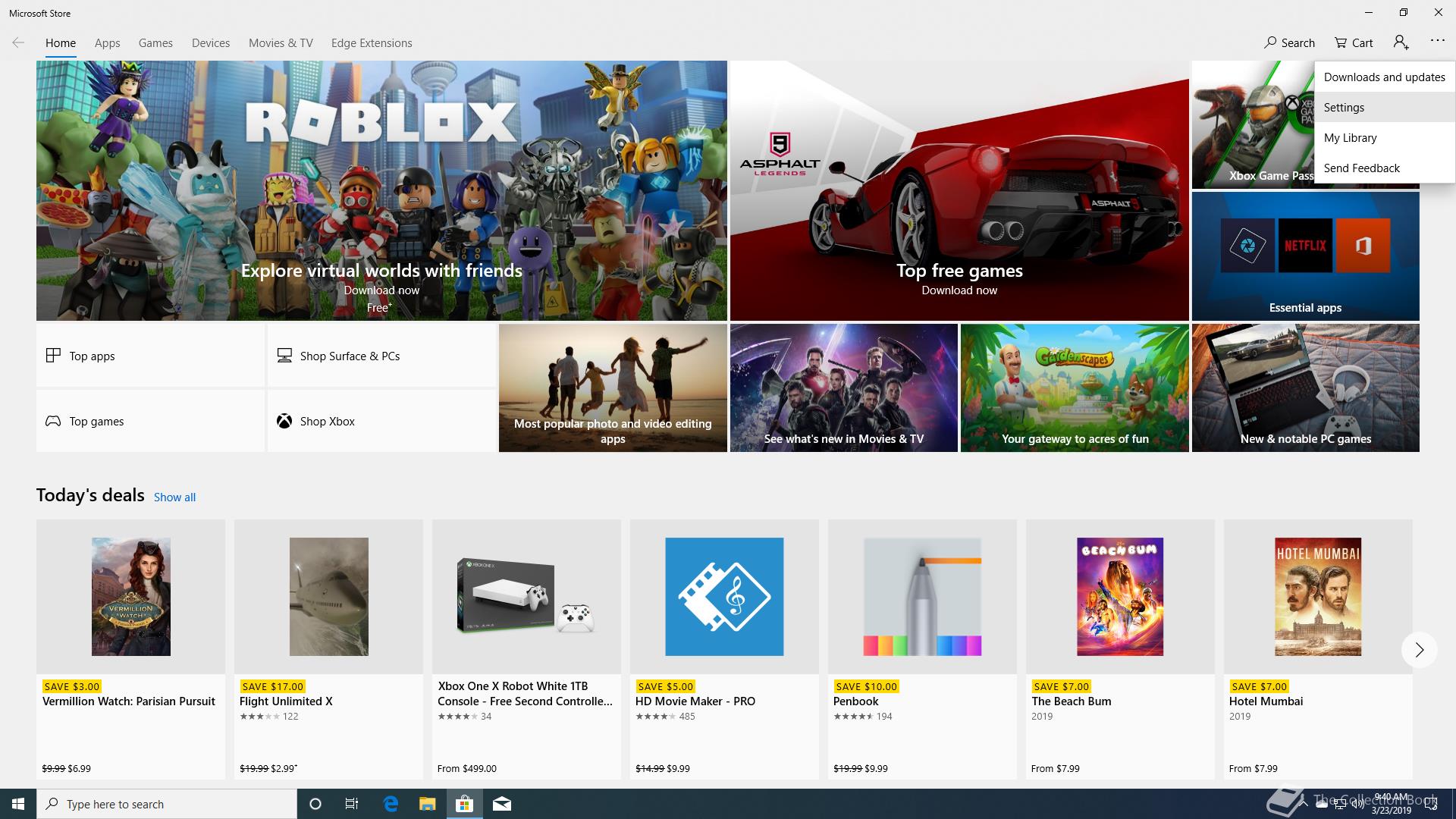Viewport: 1456px width, 819px height.
Task: Click the See more ellipsis icon
Action: point(1437,41)
